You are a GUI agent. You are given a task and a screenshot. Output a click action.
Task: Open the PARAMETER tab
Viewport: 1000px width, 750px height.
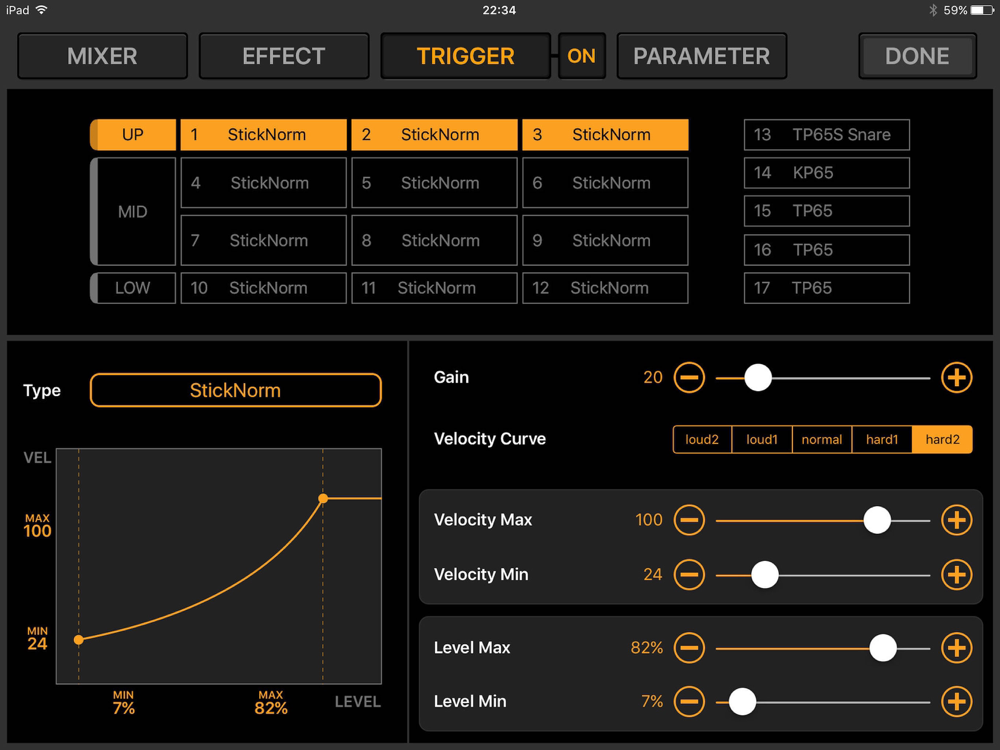(x=702, y=56)
